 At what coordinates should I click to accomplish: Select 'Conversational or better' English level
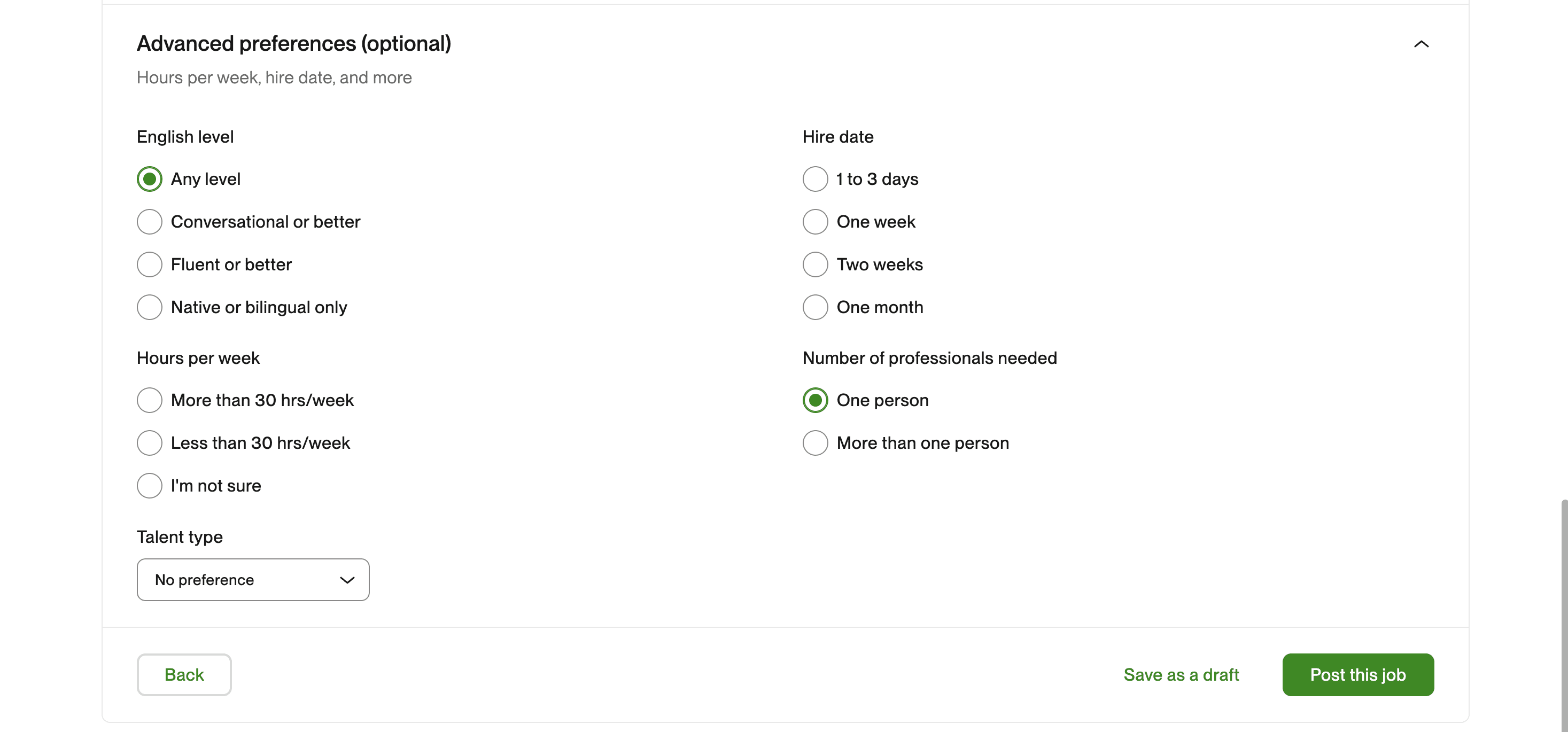pos(149,221)
